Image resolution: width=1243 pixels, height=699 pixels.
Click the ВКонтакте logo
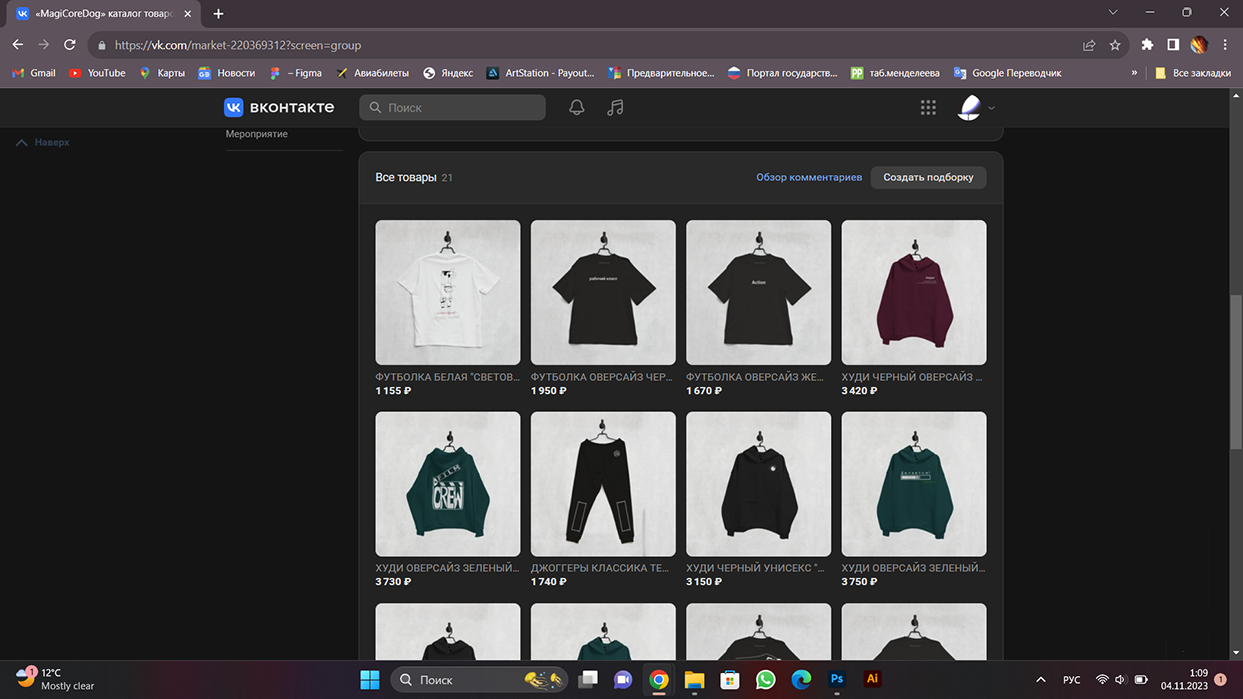click(x=279, y=107)
